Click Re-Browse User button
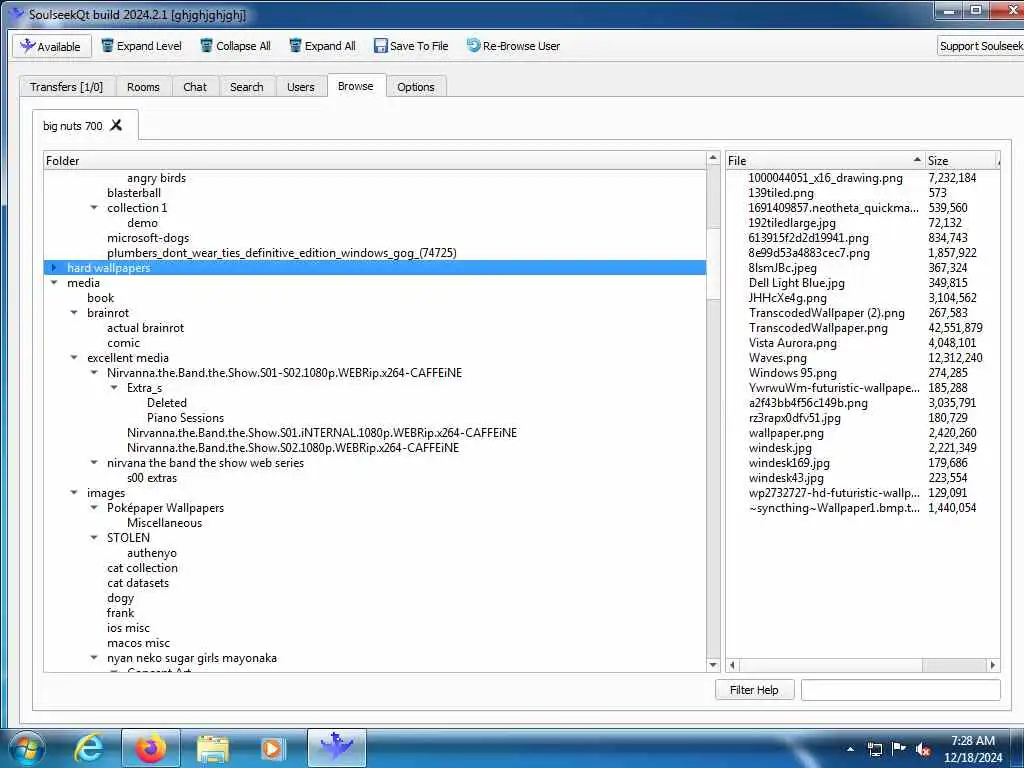This screenshot has width=1024, height=768. (513, 46)
